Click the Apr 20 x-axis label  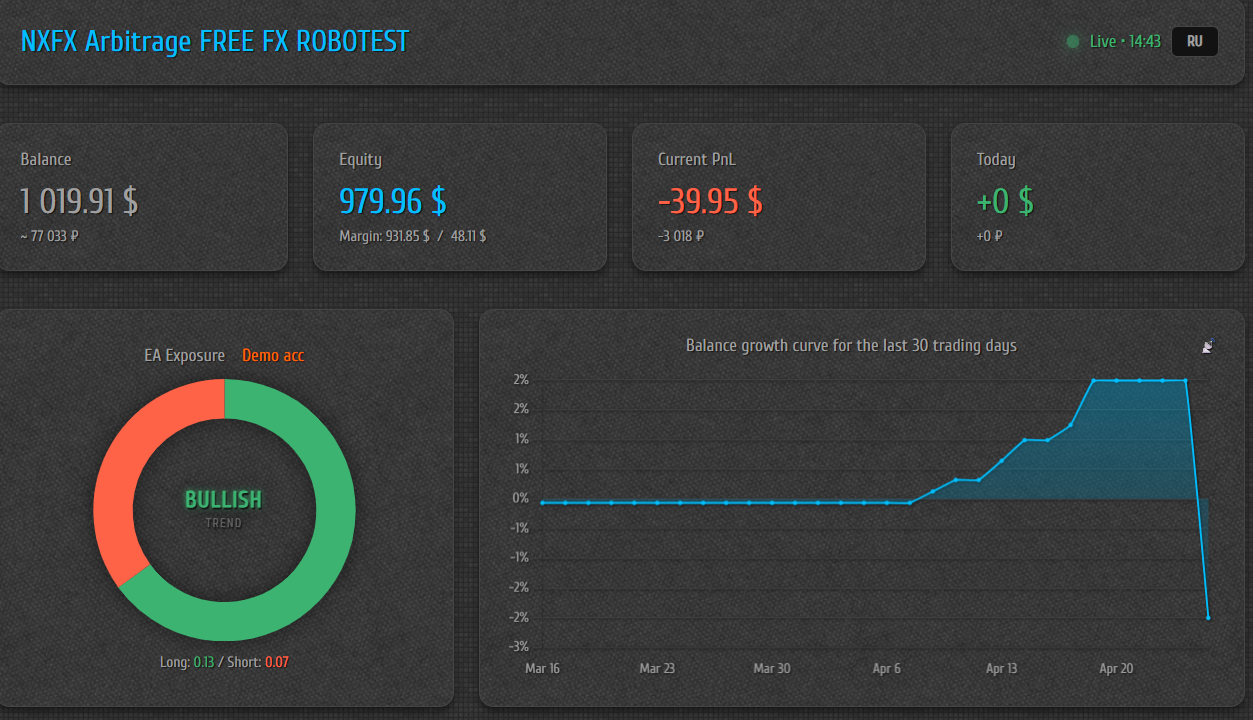tap(1116, 668)
